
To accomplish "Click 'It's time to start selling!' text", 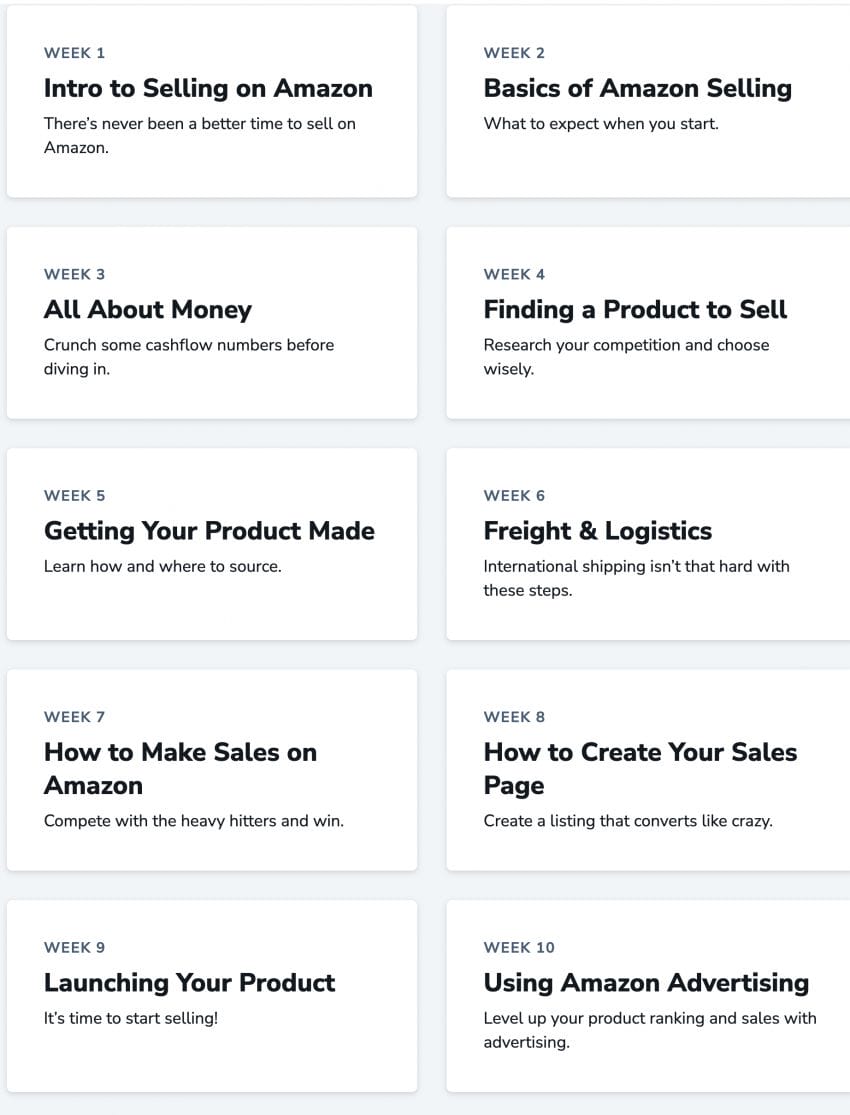I will [x=131, y=1018].
